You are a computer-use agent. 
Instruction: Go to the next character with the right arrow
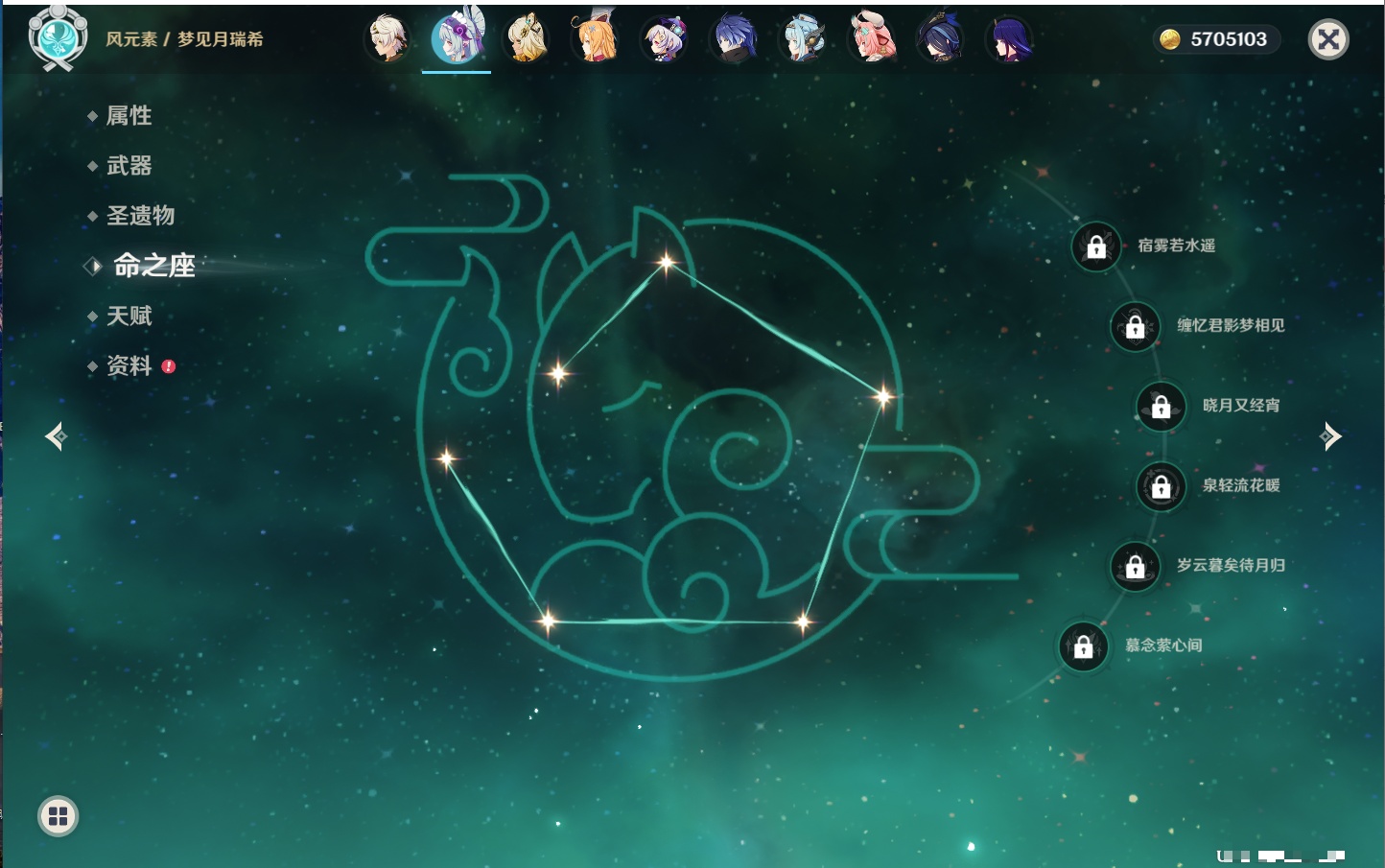click(x=1330, y=436)
